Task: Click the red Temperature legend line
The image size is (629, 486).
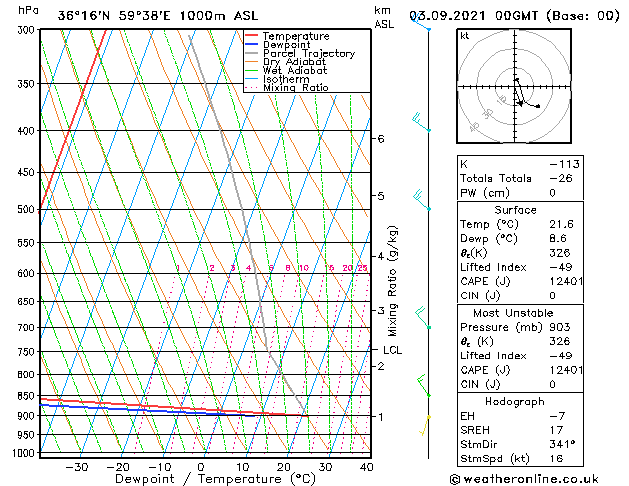Action: [x=251, y=36]
